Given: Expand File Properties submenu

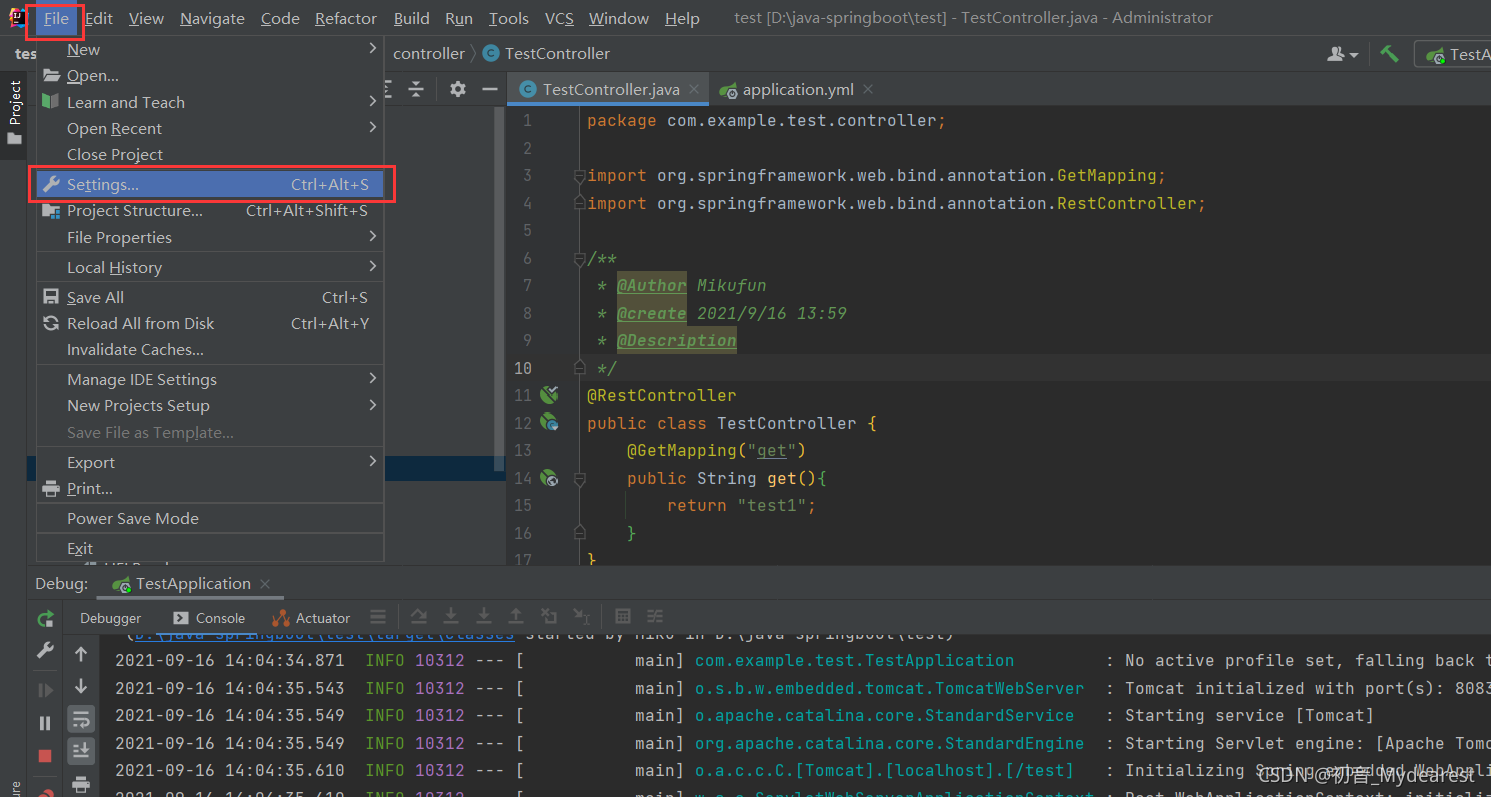Looking at the screenshot, I should tap(210, 238).
